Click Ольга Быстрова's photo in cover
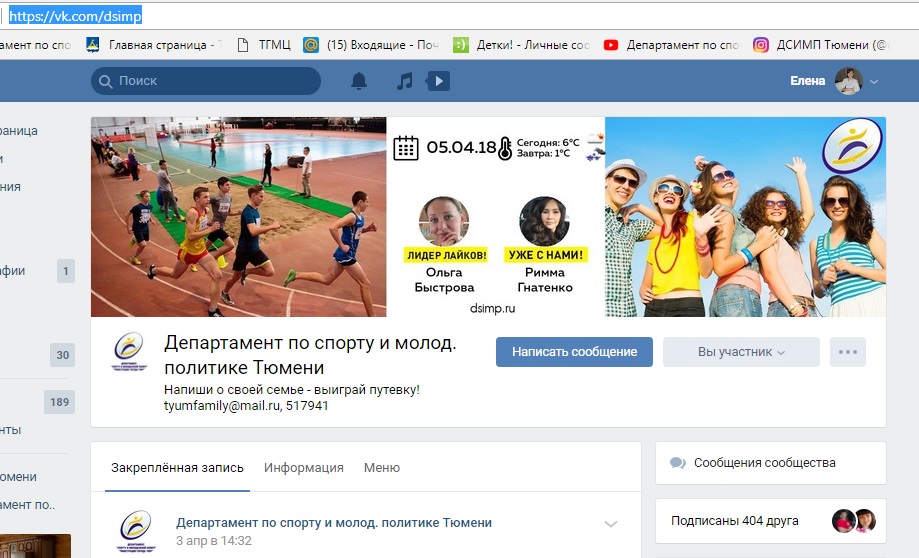Viewport: 919px width, 558px height. pos(444,221)
